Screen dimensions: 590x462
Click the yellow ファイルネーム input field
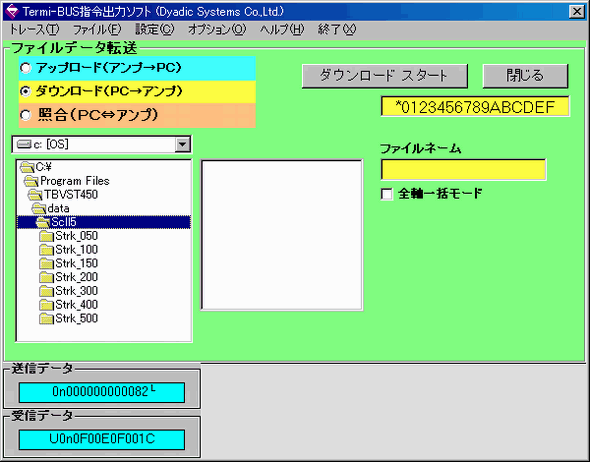point(463,170)
